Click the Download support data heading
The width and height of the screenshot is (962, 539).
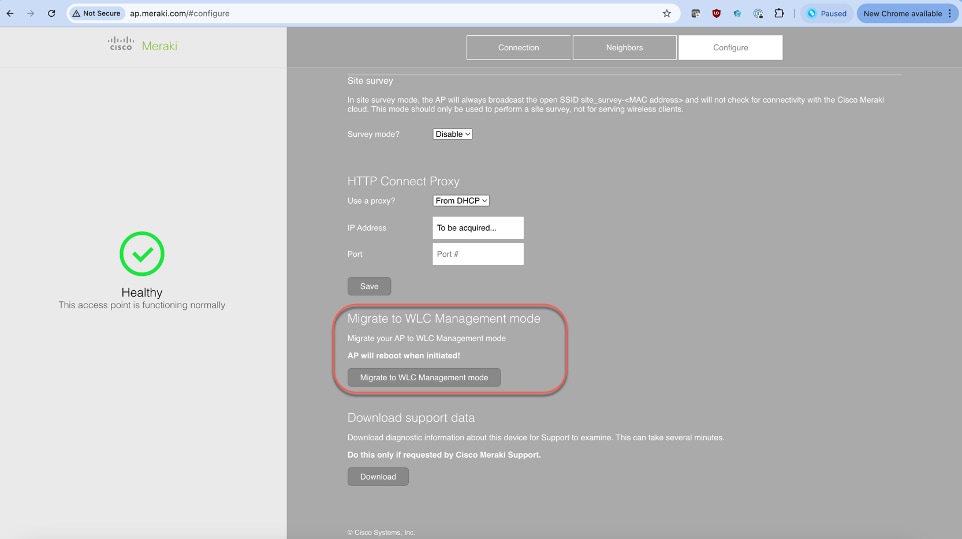[x=410, y=418]
